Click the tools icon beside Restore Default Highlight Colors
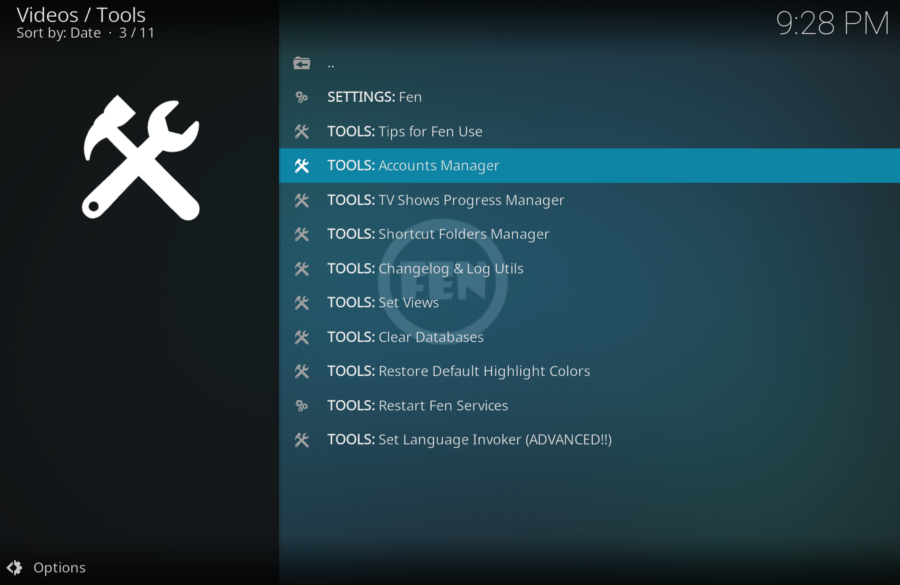Viewport: 900px width, 585px height. point(301,371)
